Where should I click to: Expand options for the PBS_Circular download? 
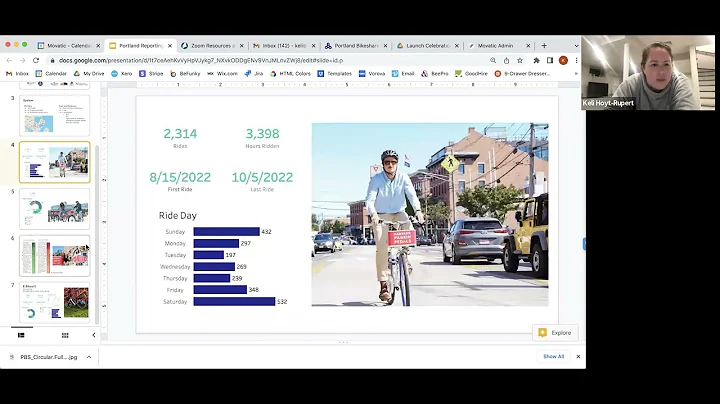(x=89, y=357)
